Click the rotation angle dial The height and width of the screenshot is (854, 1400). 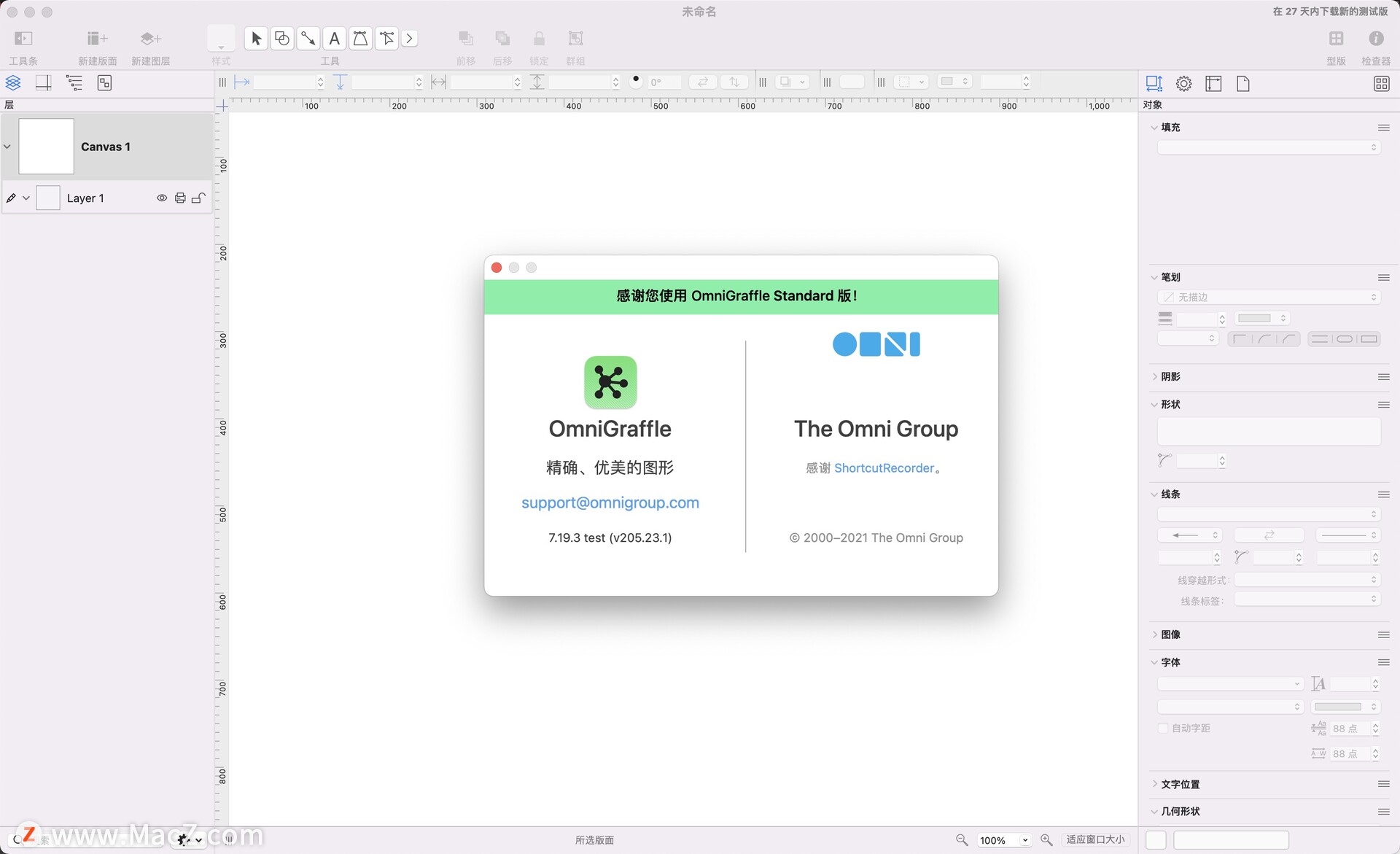coord(636,82)
